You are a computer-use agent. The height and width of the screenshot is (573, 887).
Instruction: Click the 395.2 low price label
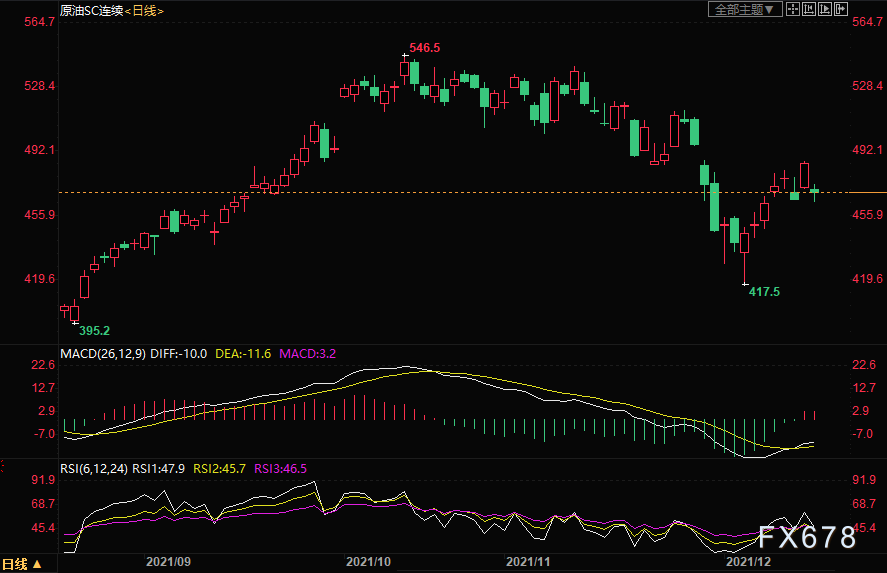tap(94, 331)
